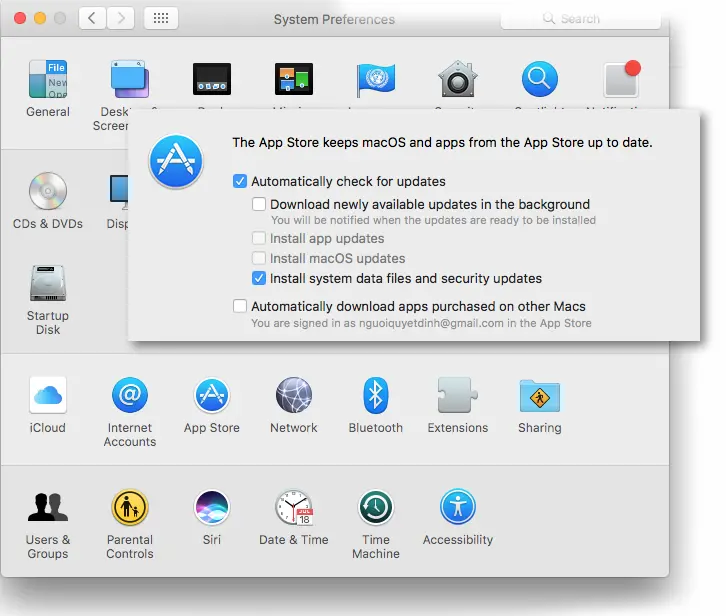Viewport: 726px width, 616px height.
Task: Open Users & Groups preferences
Action: (x=48, y=509)
